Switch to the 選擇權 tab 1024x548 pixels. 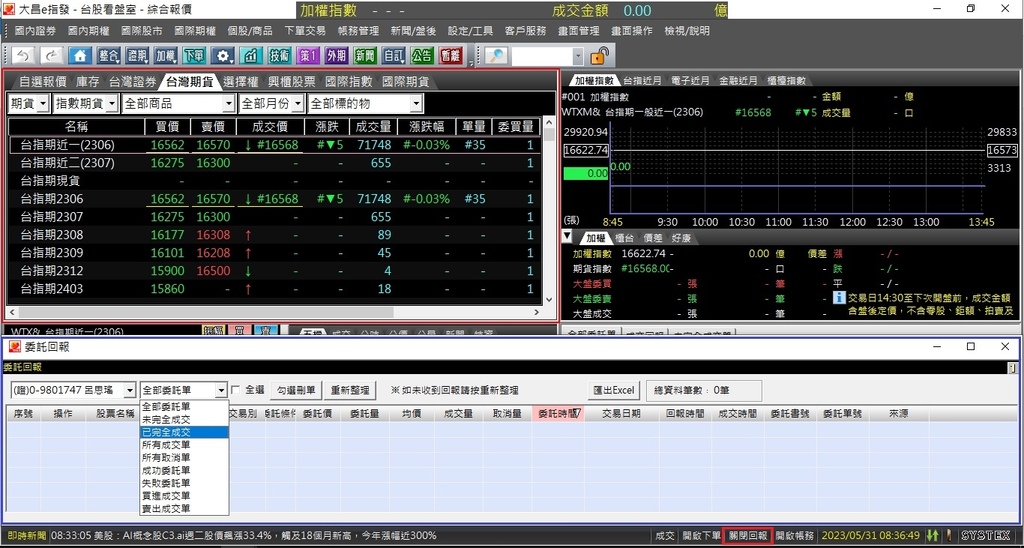tap(240, 82)
